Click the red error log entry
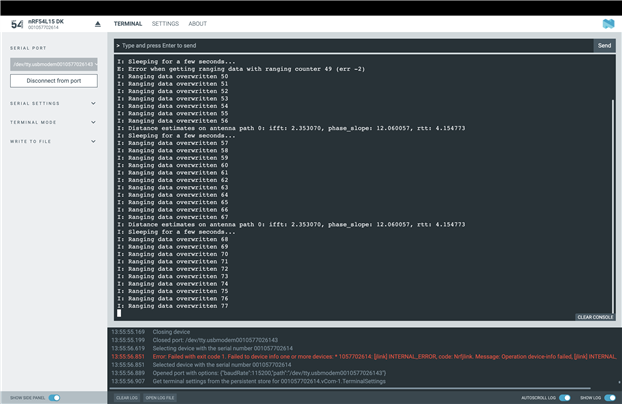Viewport: 622px width, 404px height. 363,357
